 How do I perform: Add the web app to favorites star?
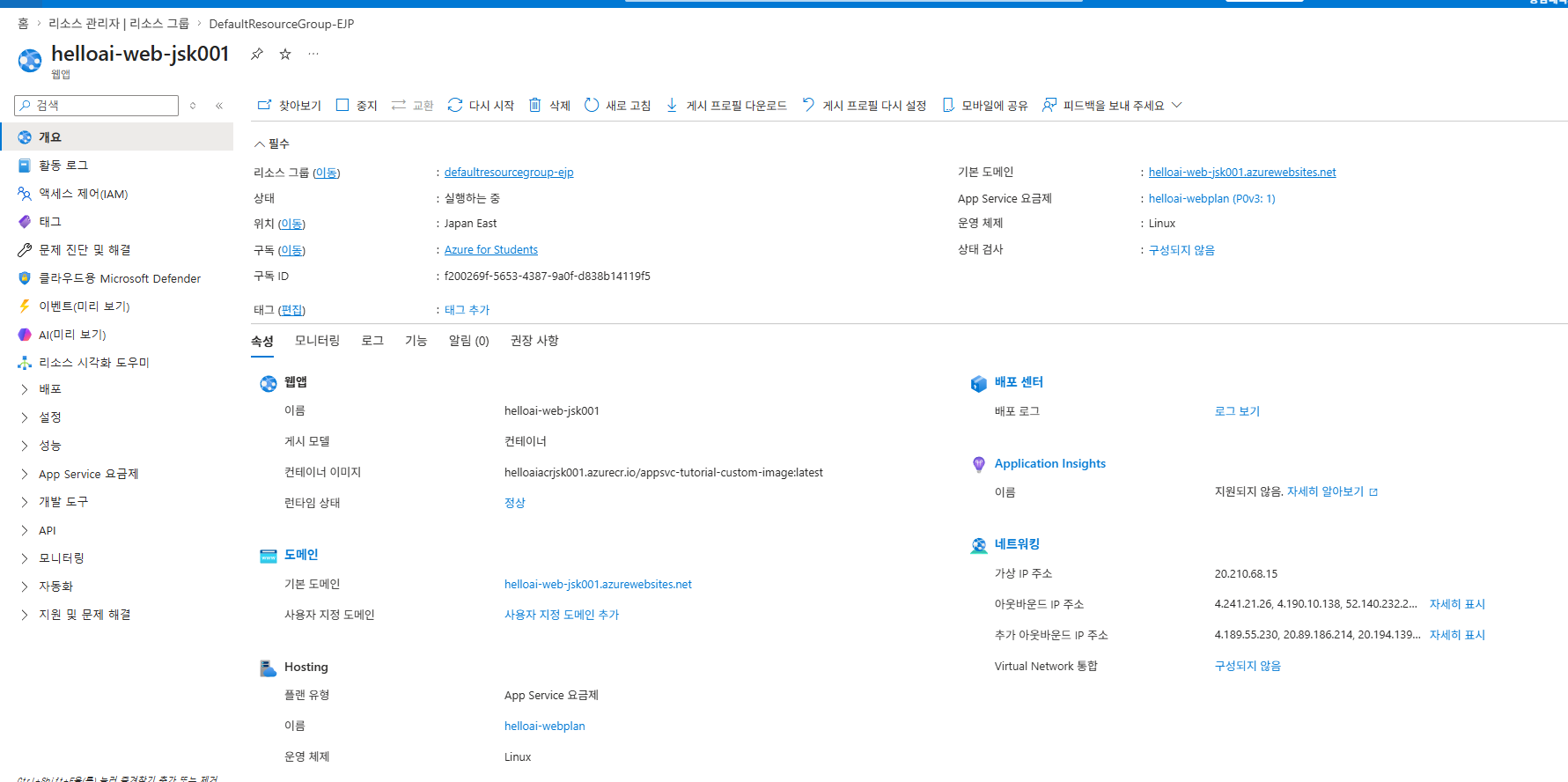285,54
